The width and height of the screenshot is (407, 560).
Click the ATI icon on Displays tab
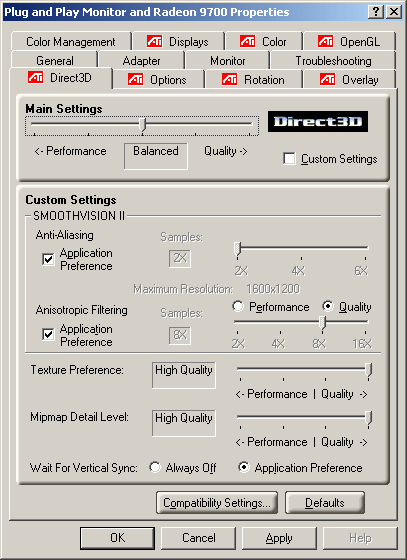click(154, 41)
